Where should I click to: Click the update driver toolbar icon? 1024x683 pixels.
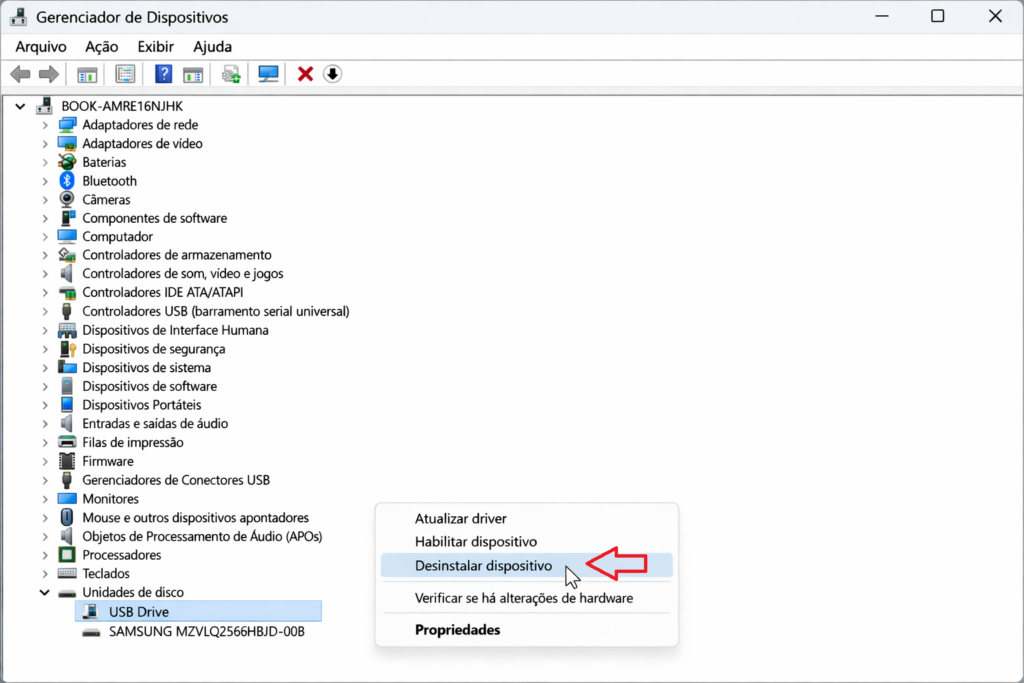(232, 74)
